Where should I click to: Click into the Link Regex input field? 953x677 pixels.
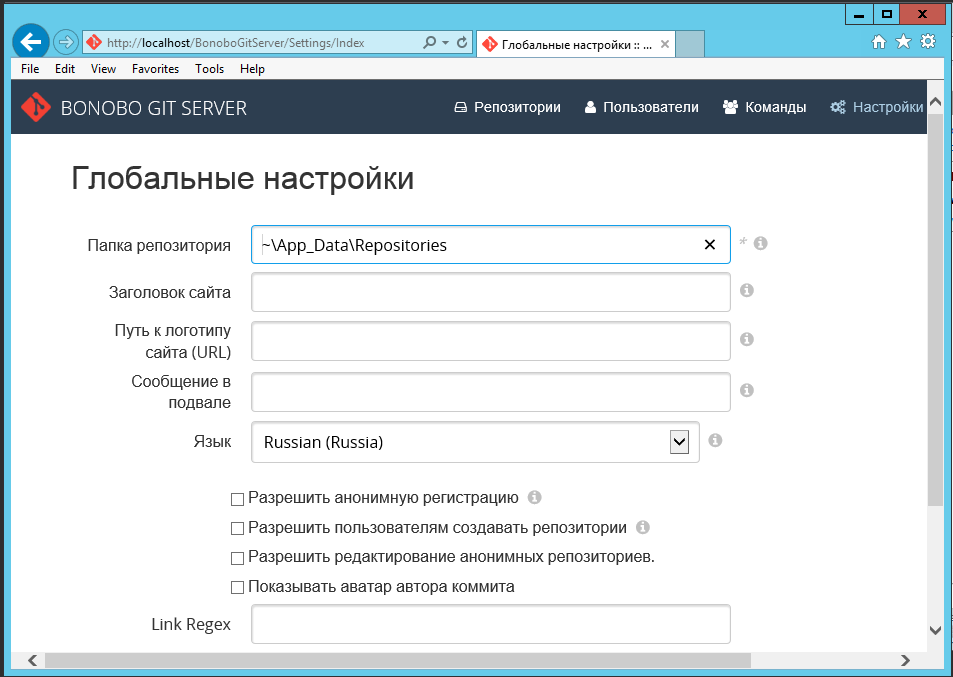tap(490, 625)
